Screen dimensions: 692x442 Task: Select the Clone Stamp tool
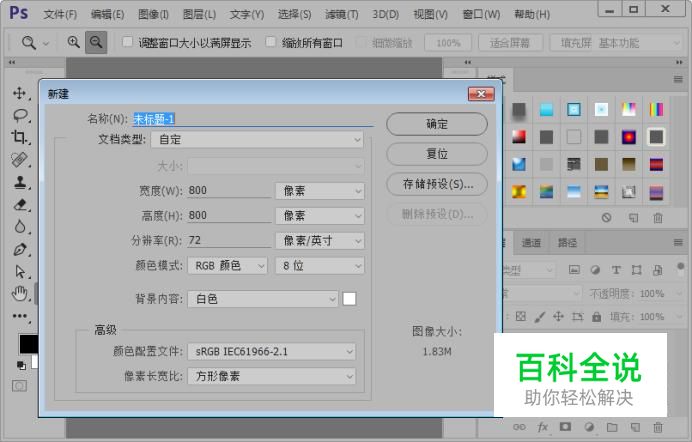coord(20,182)
